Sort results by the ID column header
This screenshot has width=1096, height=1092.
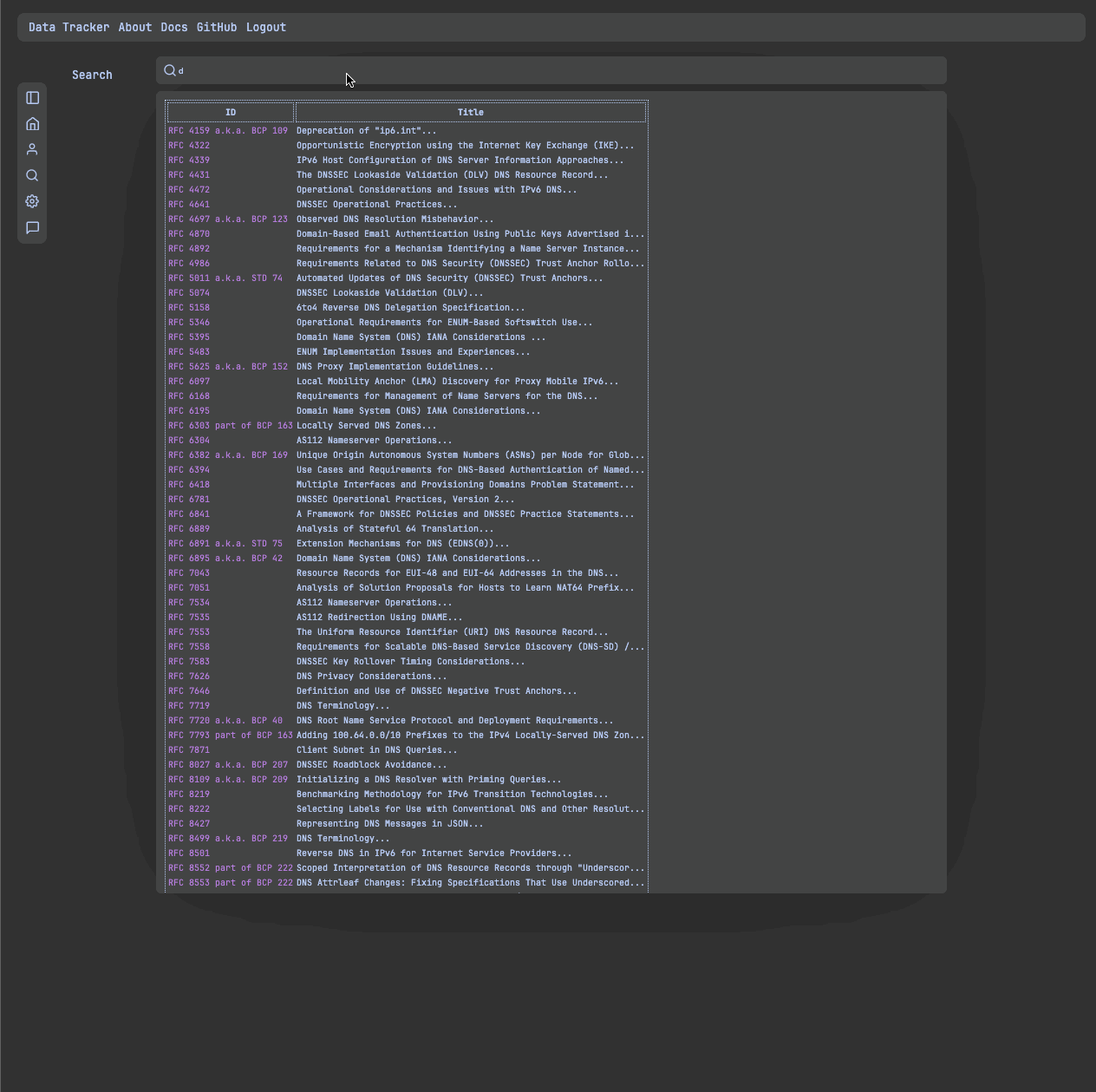point(230,112)
